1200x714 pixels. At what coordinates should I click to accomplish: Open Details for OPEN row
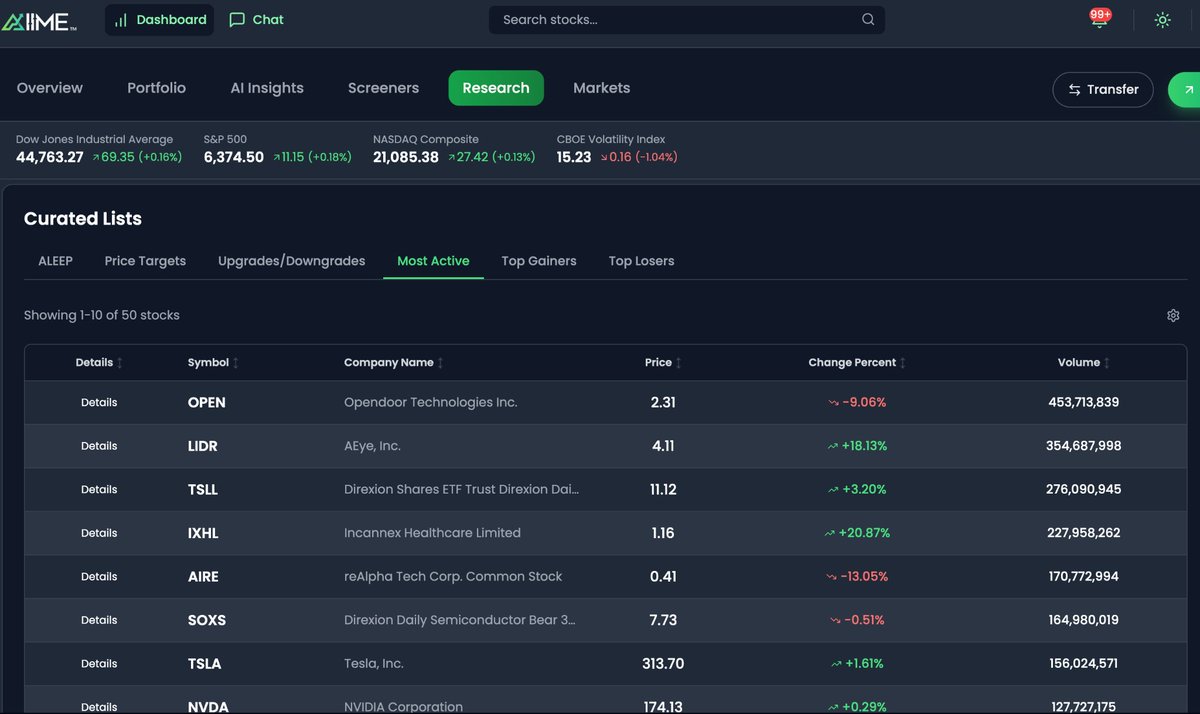point(99,403)
